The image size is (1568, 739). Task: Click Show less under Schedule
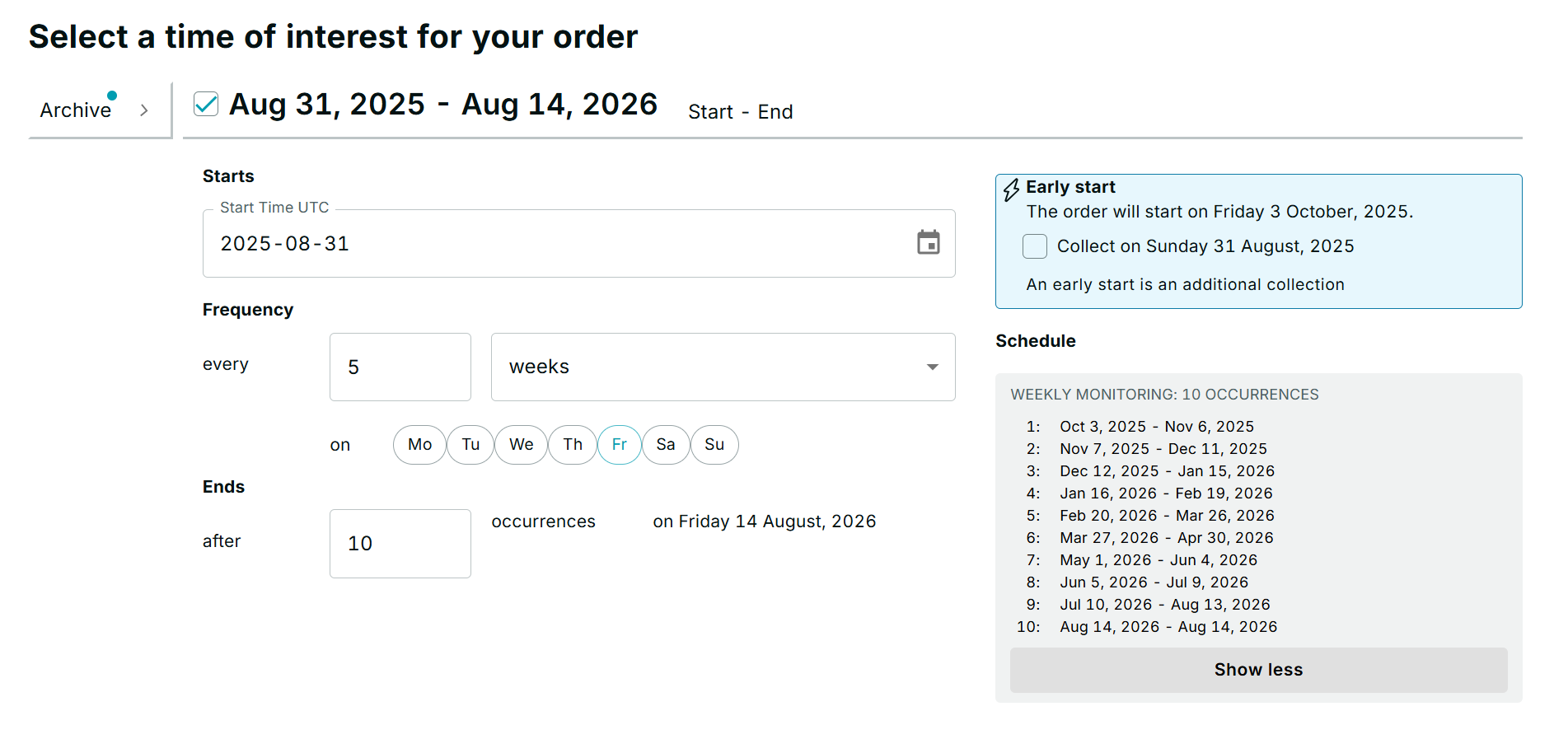[x=1258, y=670]
